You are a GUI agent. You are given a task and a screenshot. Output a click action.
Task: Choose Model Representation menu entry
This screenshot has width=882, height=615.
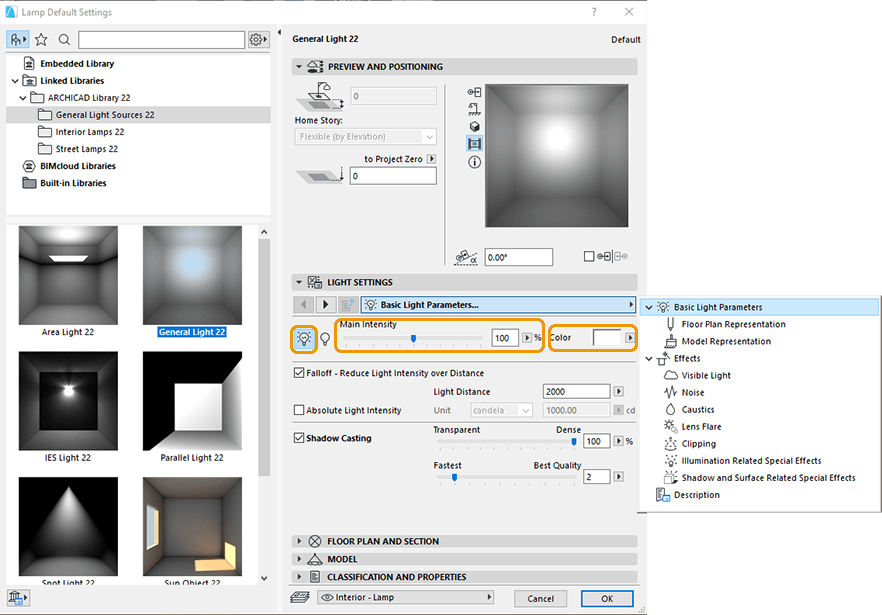click(x=726, y=341)
